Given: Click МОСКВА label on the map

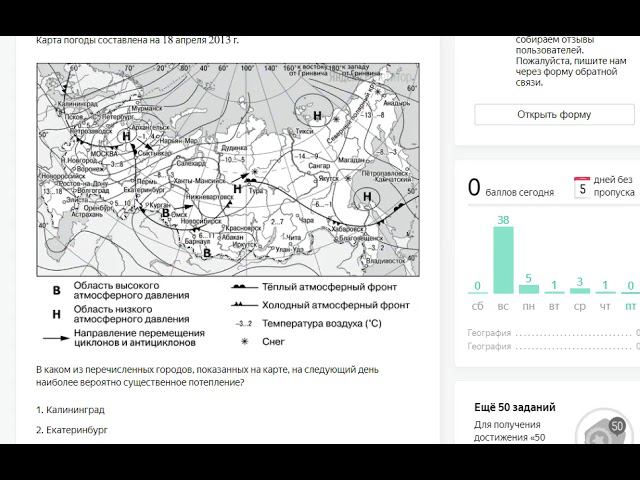Looking at the screenshot, I should [104, 154].
